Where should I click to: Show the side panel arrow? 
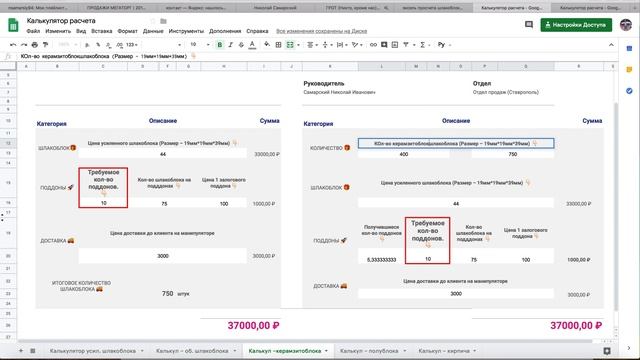[629, 348]
